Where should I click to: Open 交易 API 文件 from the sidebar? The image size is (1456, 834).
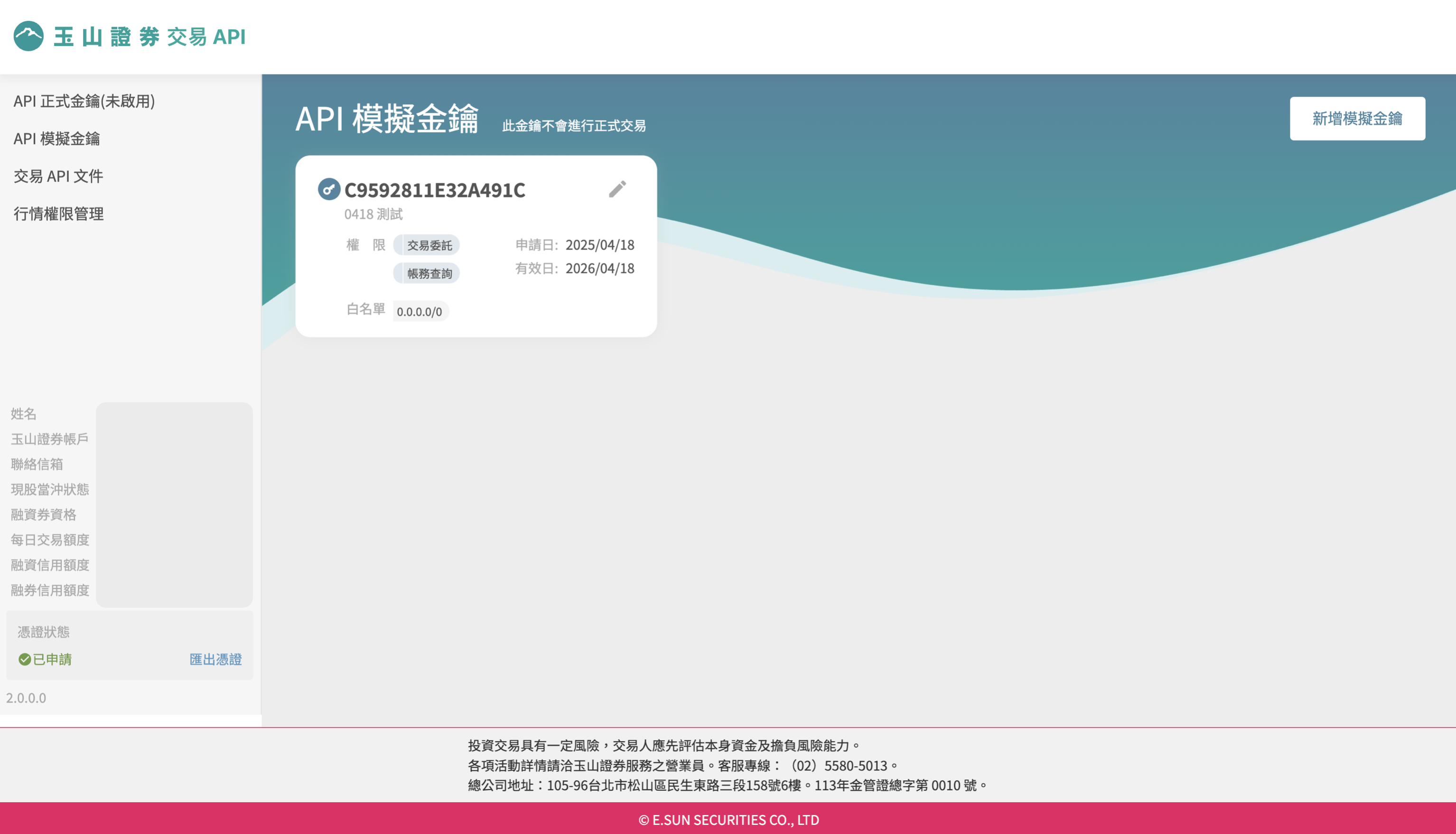point(58,176)
